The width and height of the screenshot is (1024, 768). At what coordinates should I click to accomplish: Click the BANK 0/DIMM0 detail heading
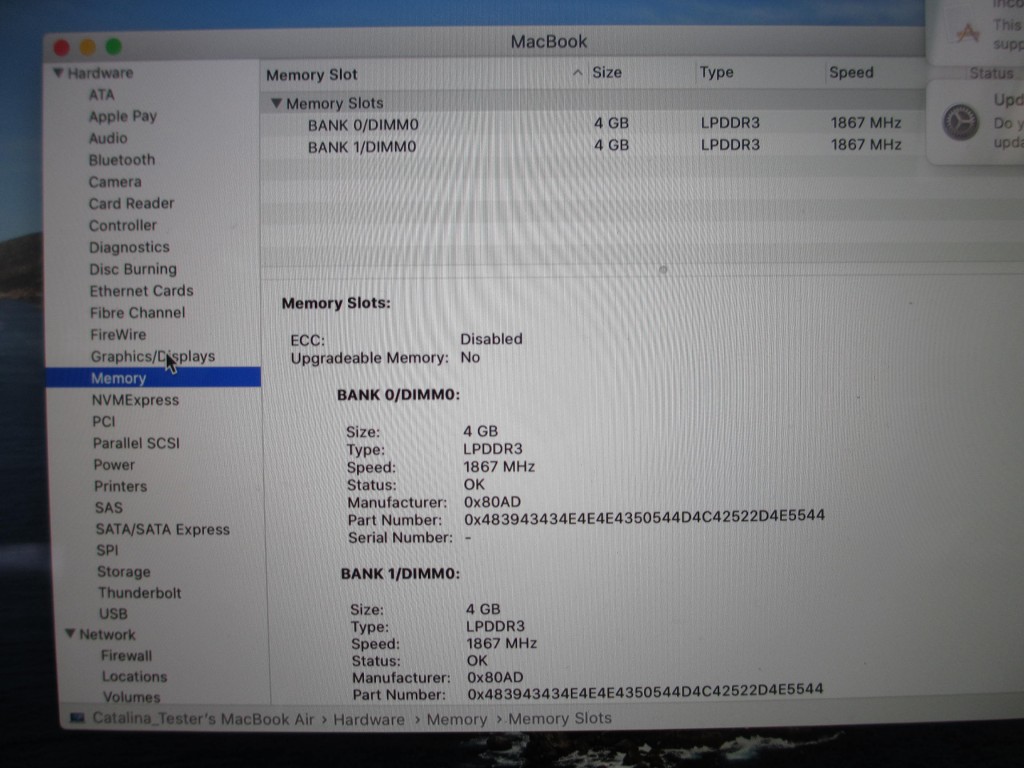pos(398,394)
